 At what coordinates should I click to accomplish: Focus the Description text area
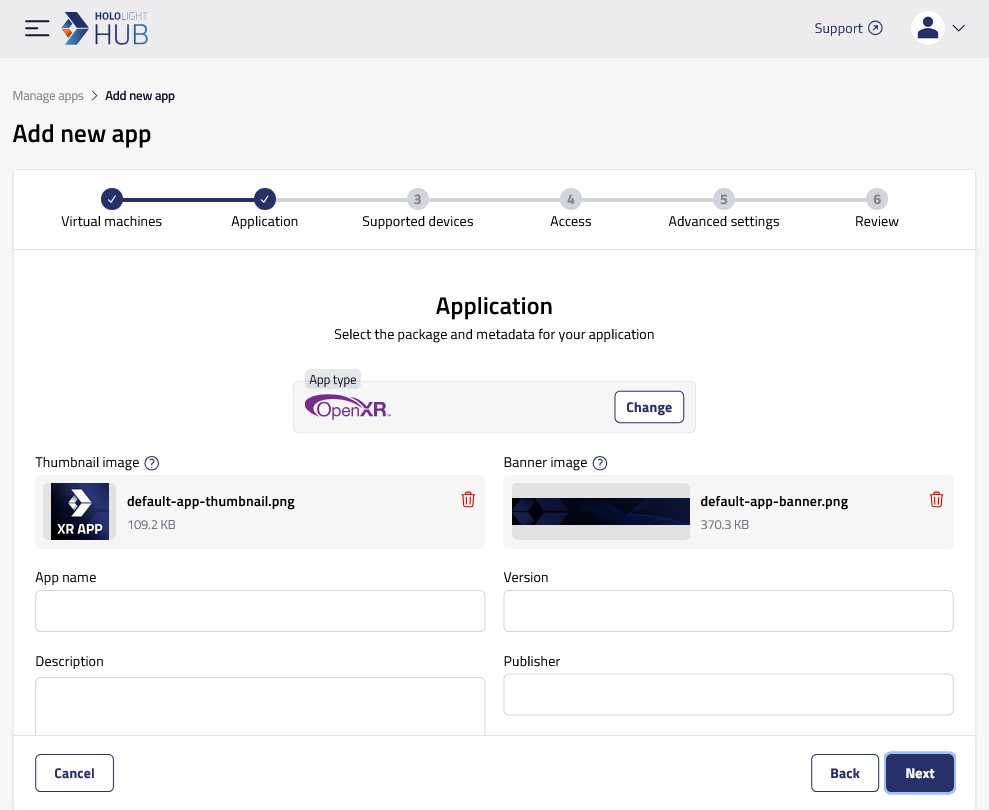(x=260, y=706)
